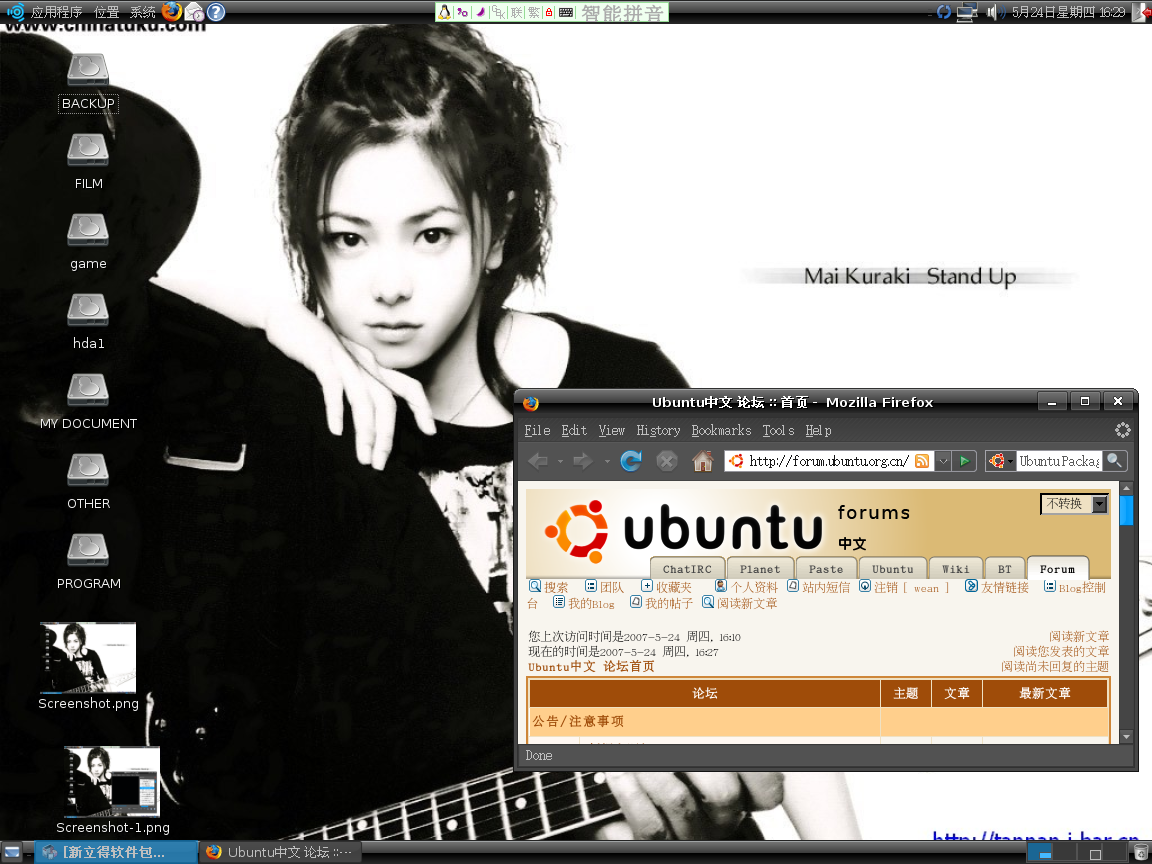Click the RSS feed icon in address bar
The height and width of the screenshot is (864, 1152).
pyautogui.click(x=922, y=461)
